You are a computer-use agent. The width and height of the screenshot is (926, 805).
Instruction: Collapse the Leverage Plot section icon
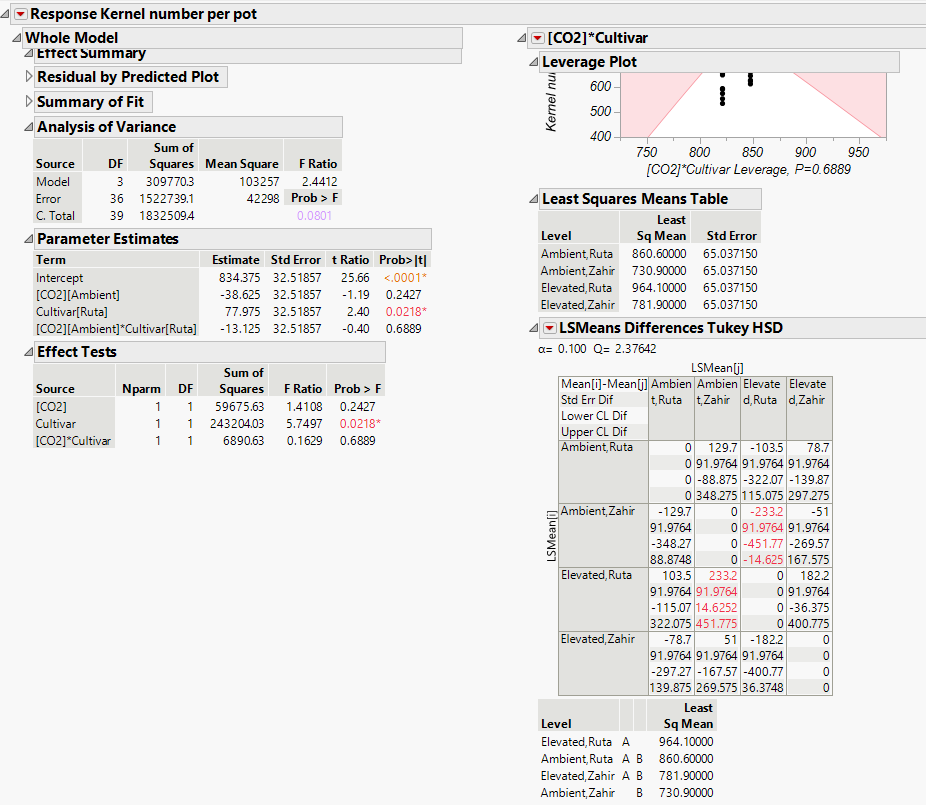[x=533, y=62]
